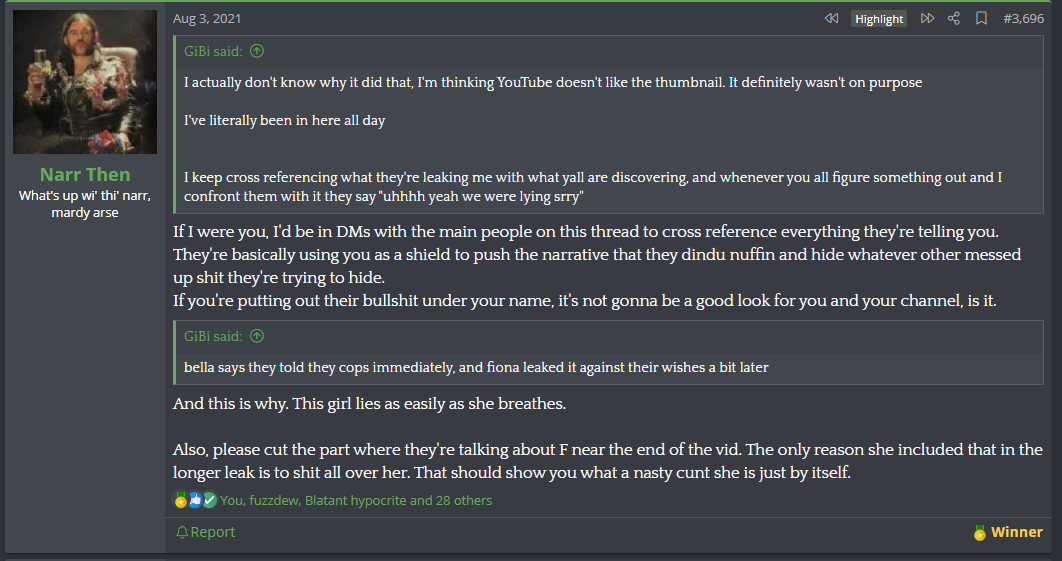This screenshot has height=561, width=1062.
Task: Click second 'GiBi said:' quote header
Action: pos(213,335)
